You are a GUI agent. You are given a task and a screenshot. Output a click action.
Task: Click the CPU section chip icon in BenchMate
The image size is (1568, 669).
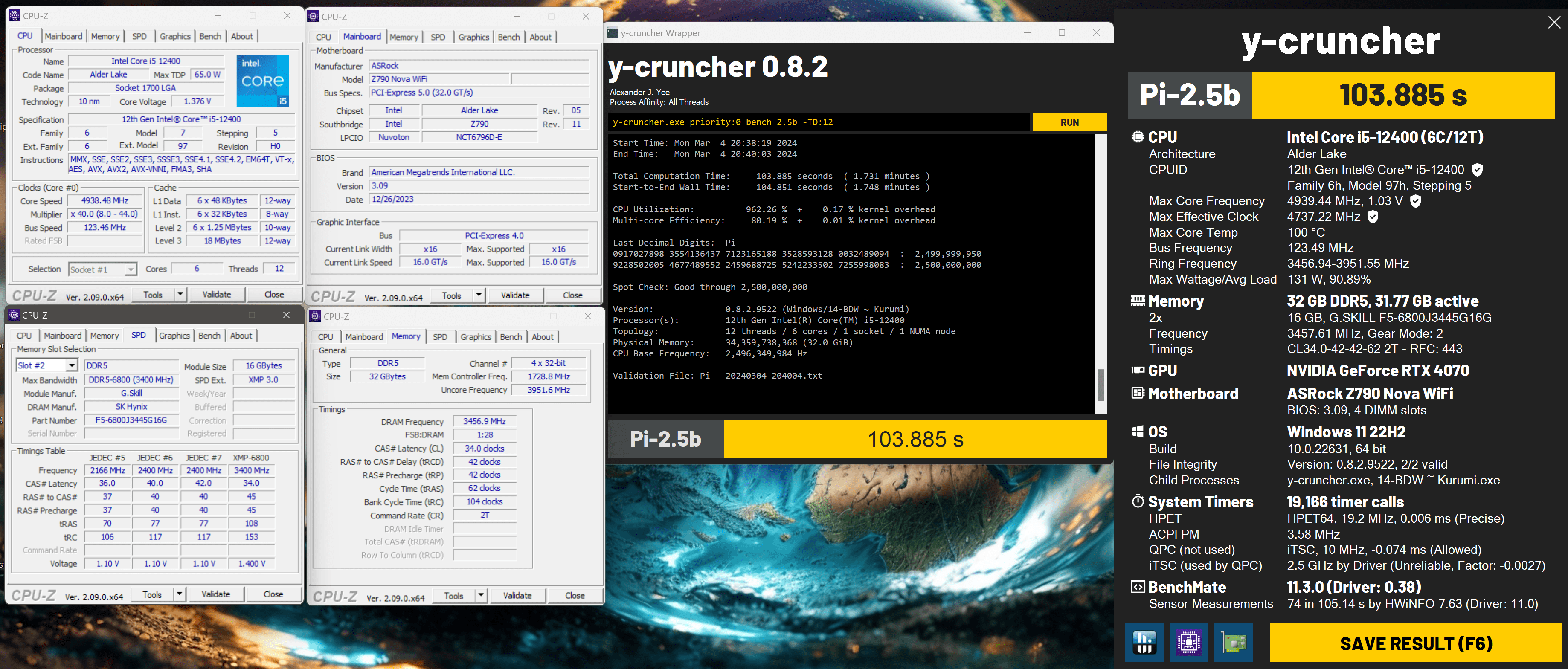pos(1138,137)
